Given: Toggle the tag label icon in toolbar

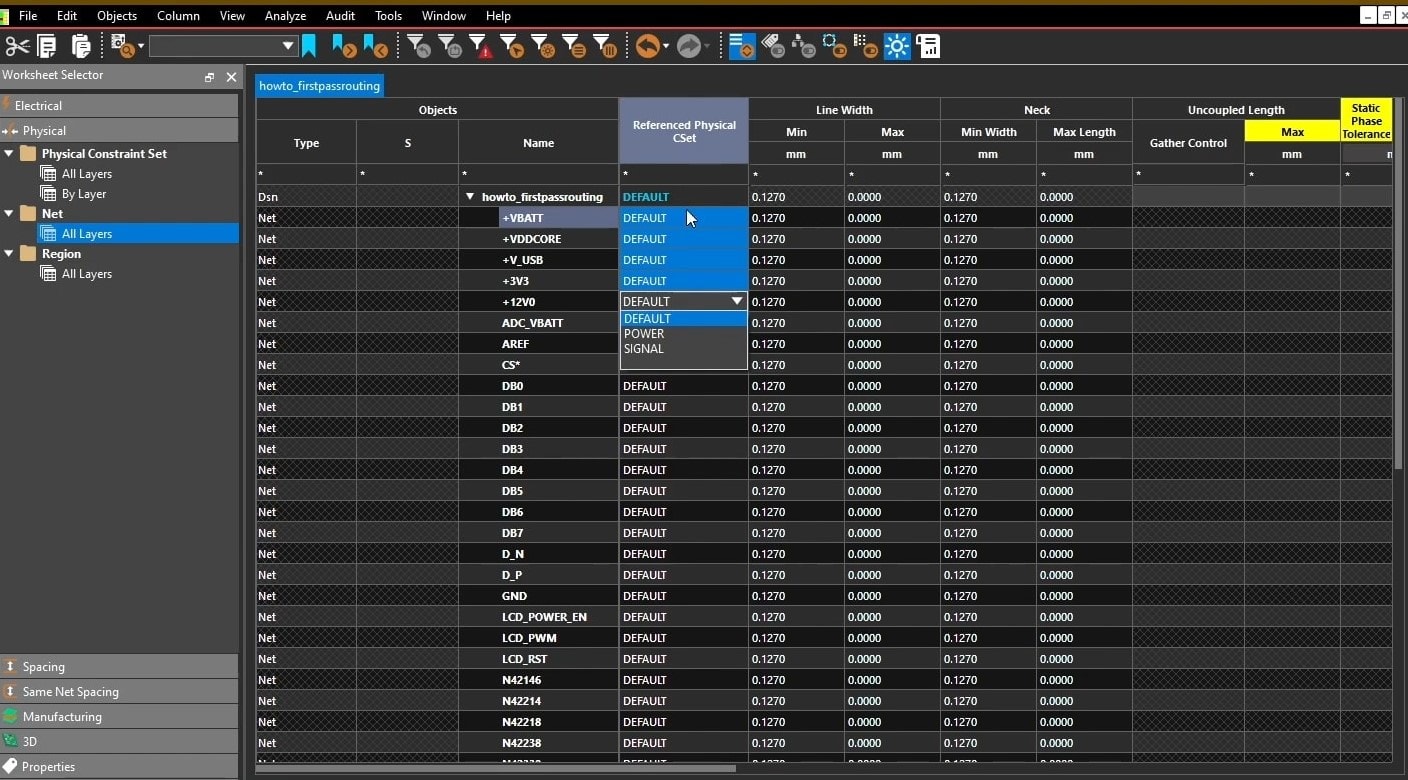Looking at the screenshot, I should coord(772,45).
